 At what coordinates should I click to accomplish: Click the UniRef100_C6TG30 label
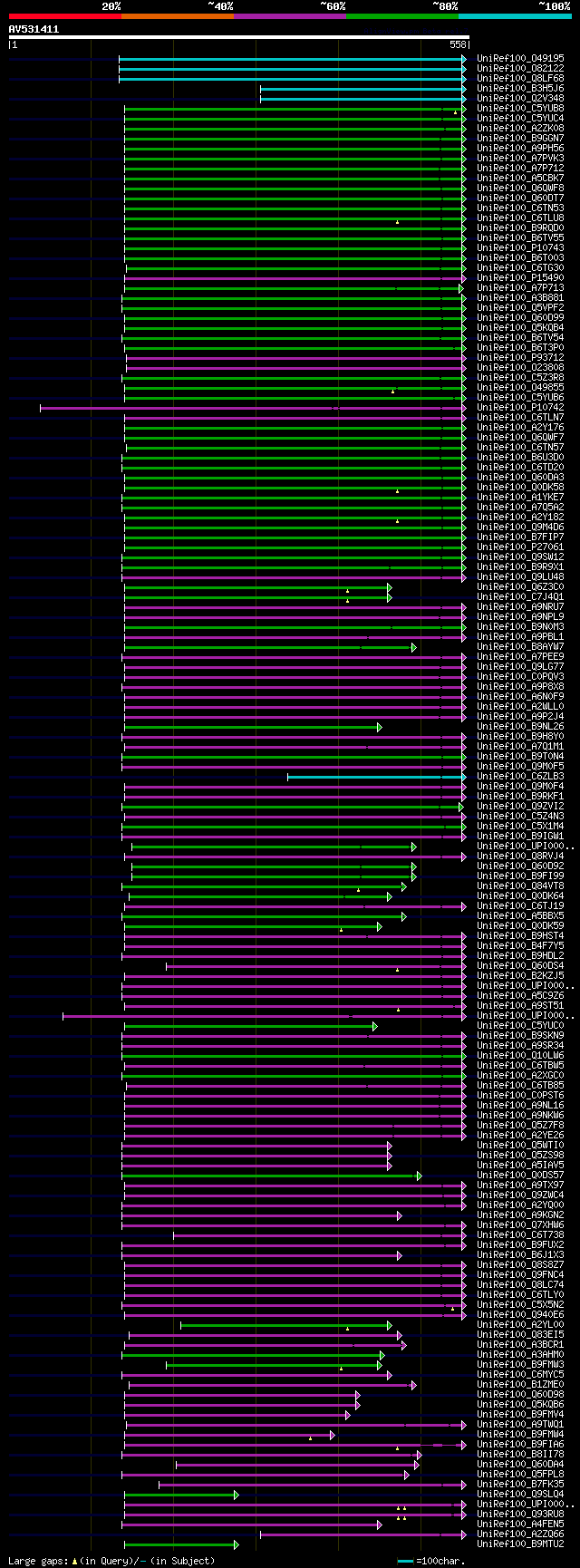click(x=520, y=267)
